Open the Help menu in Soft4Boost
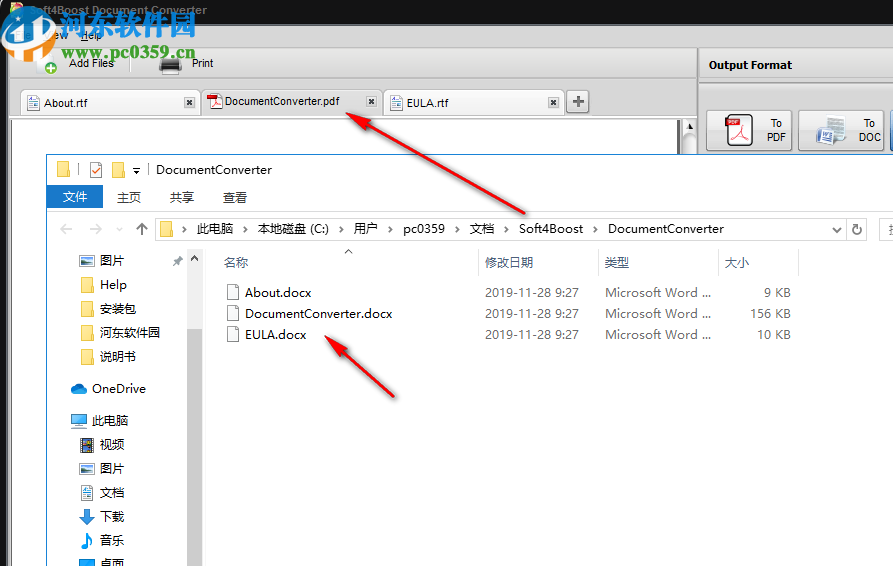Viewport: 893px width, 566px height. (x=91, y=36)
